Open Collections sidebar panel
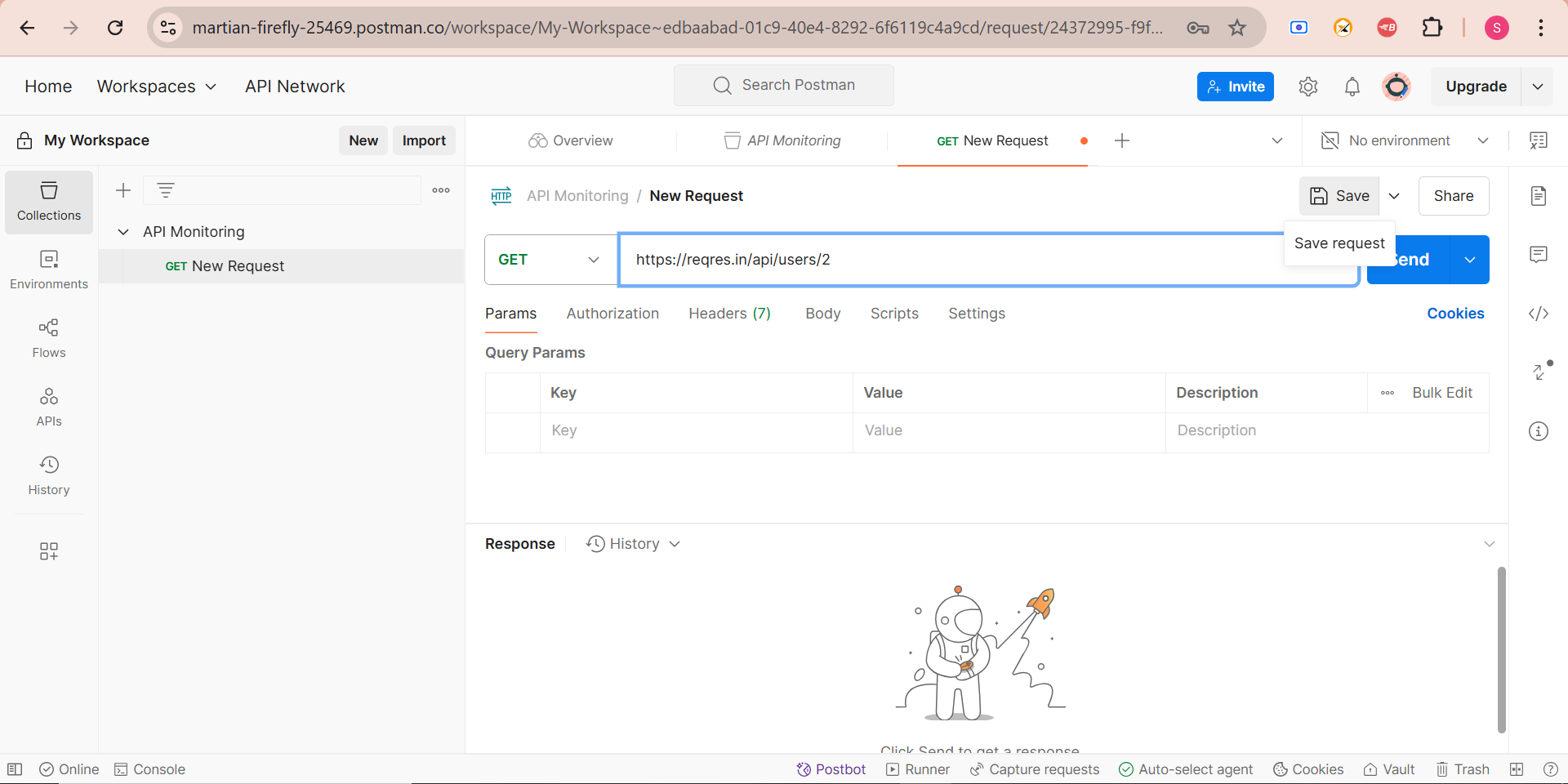This screenshot has height=784, width=1568. [49, 202]
